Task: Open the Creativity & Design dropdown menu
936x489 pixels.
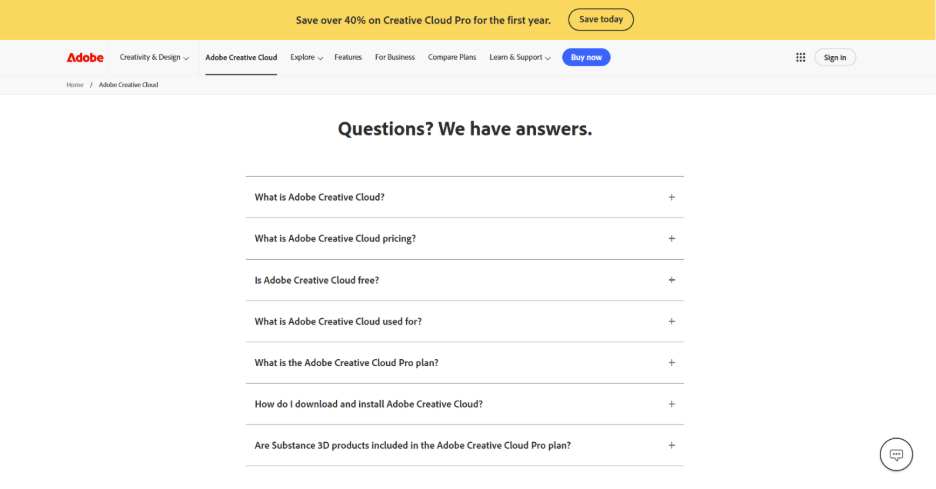Action: pos(154,57)
